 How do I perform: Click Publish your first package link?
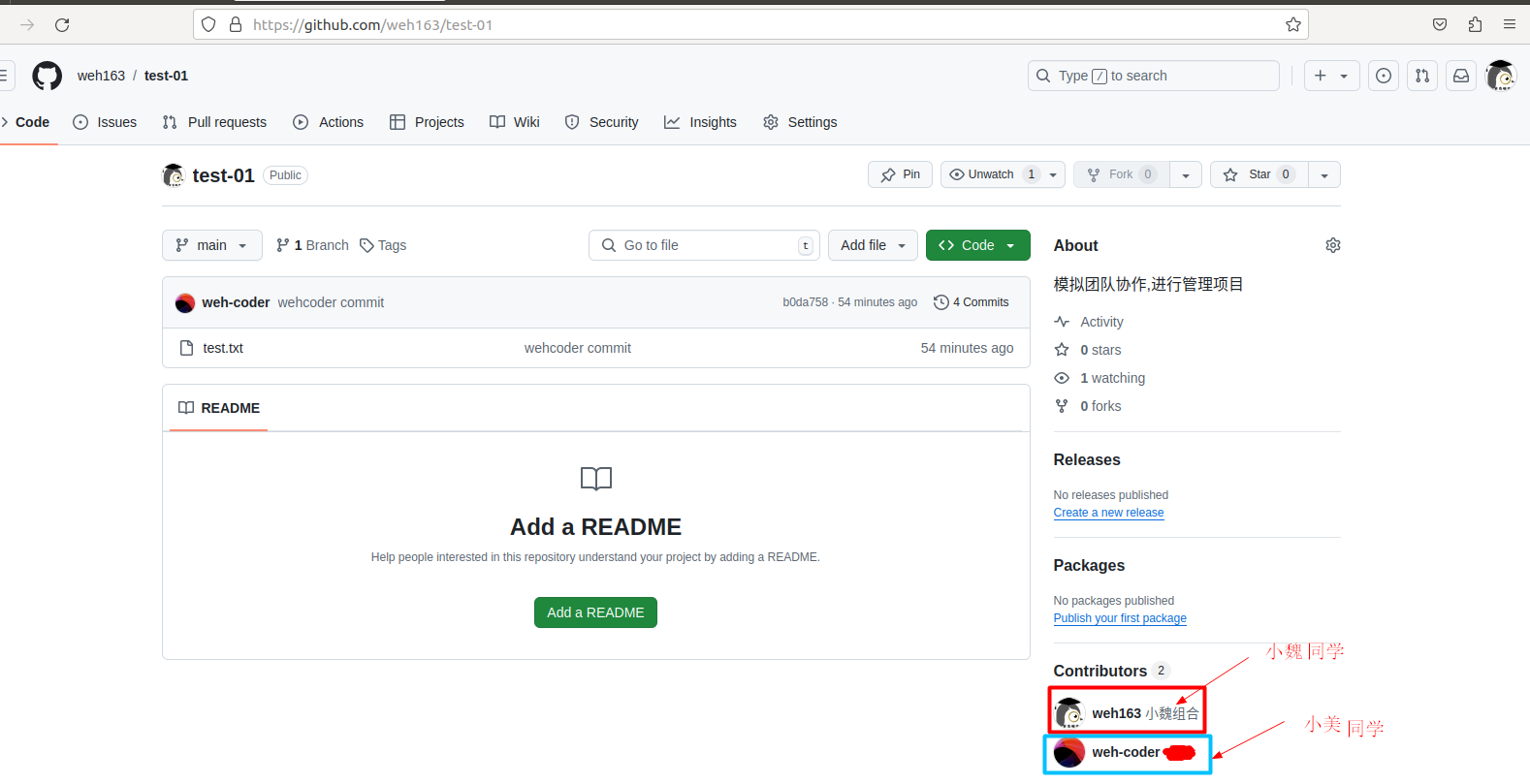click(x=1120, y=618)
